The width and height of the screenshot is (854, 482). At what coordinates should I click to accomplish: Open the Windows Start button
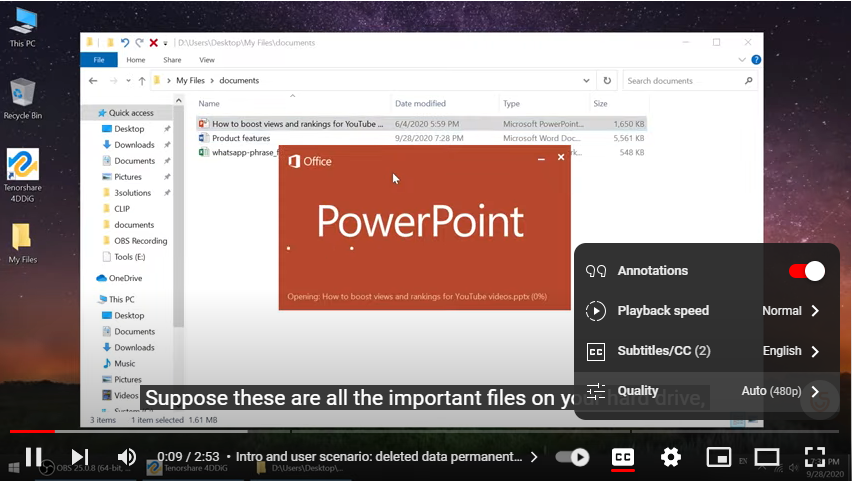[x=15, y=467]
